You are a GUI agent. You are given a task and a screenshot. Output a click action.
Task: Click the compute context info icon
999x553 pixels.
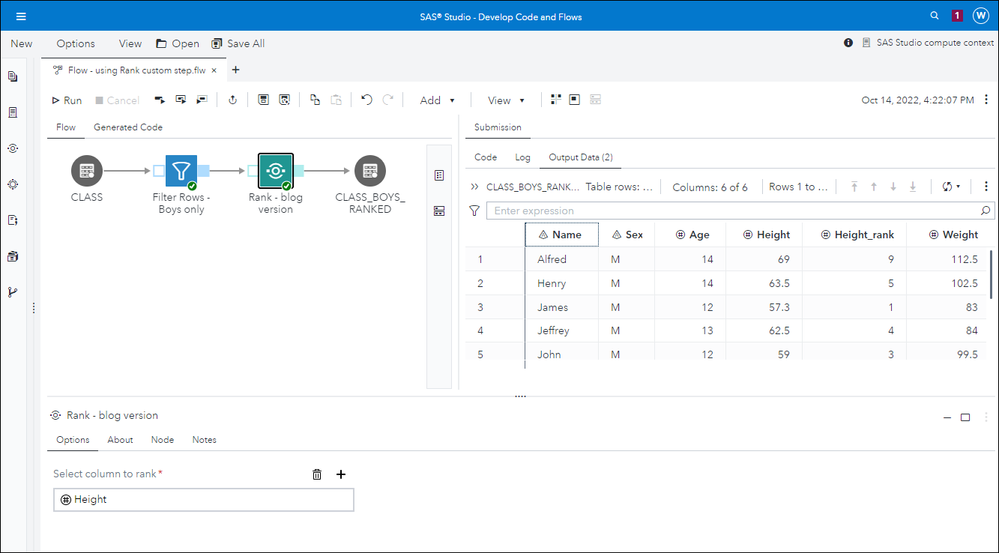(848, 43)
